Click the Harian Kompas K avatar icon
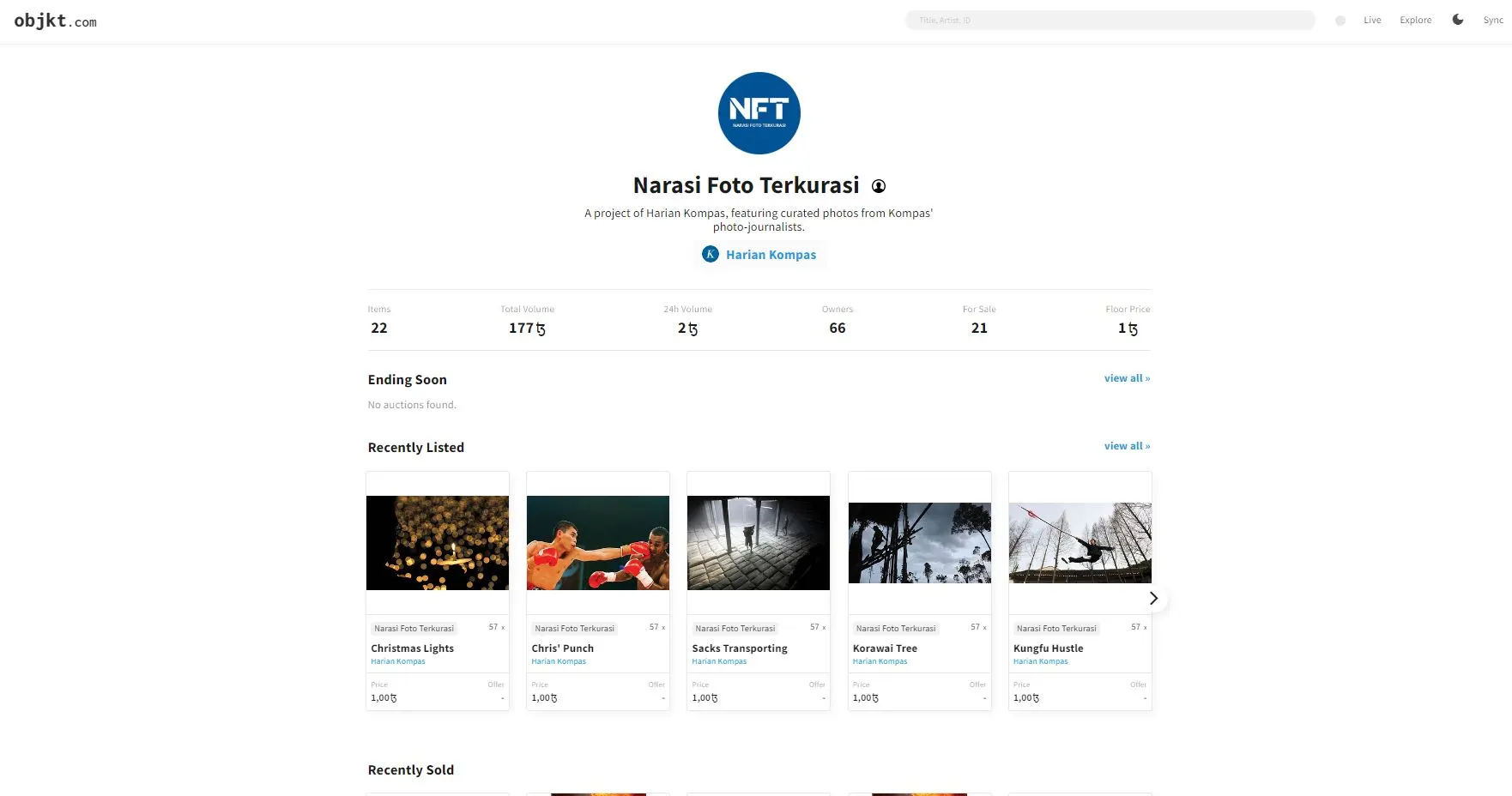 coord(710,254)
